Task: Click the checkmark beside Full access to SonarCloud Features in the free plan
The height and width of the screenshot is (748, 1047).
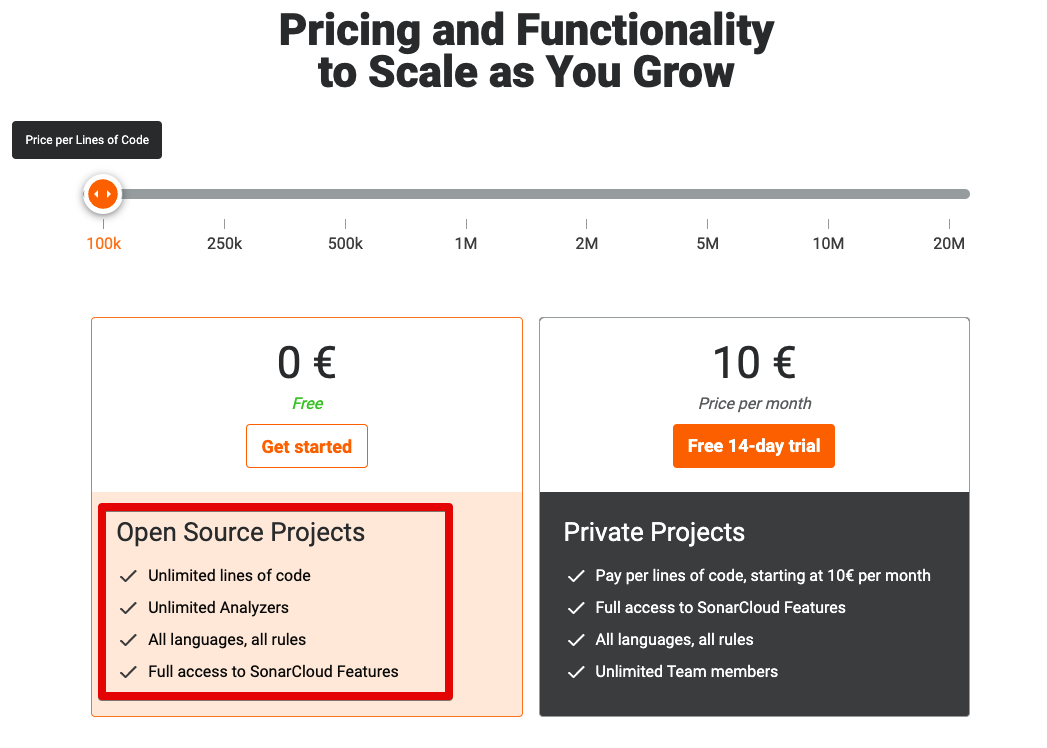Action: [x=129, y=672]
